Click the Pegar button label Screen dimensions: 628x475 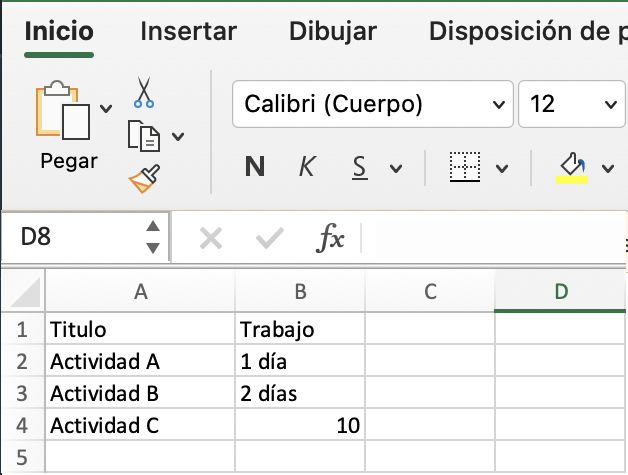tap(69, 160)
